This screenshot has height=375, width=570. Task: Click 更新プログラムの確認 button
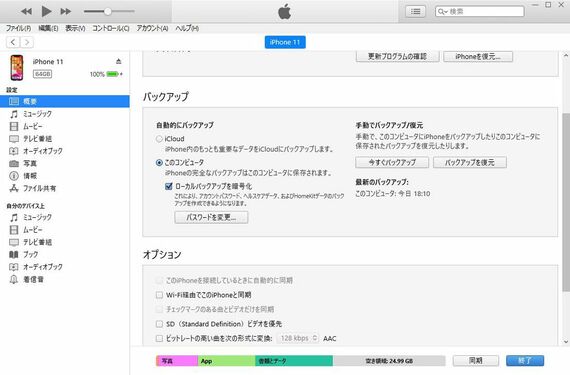pos(397,57)
